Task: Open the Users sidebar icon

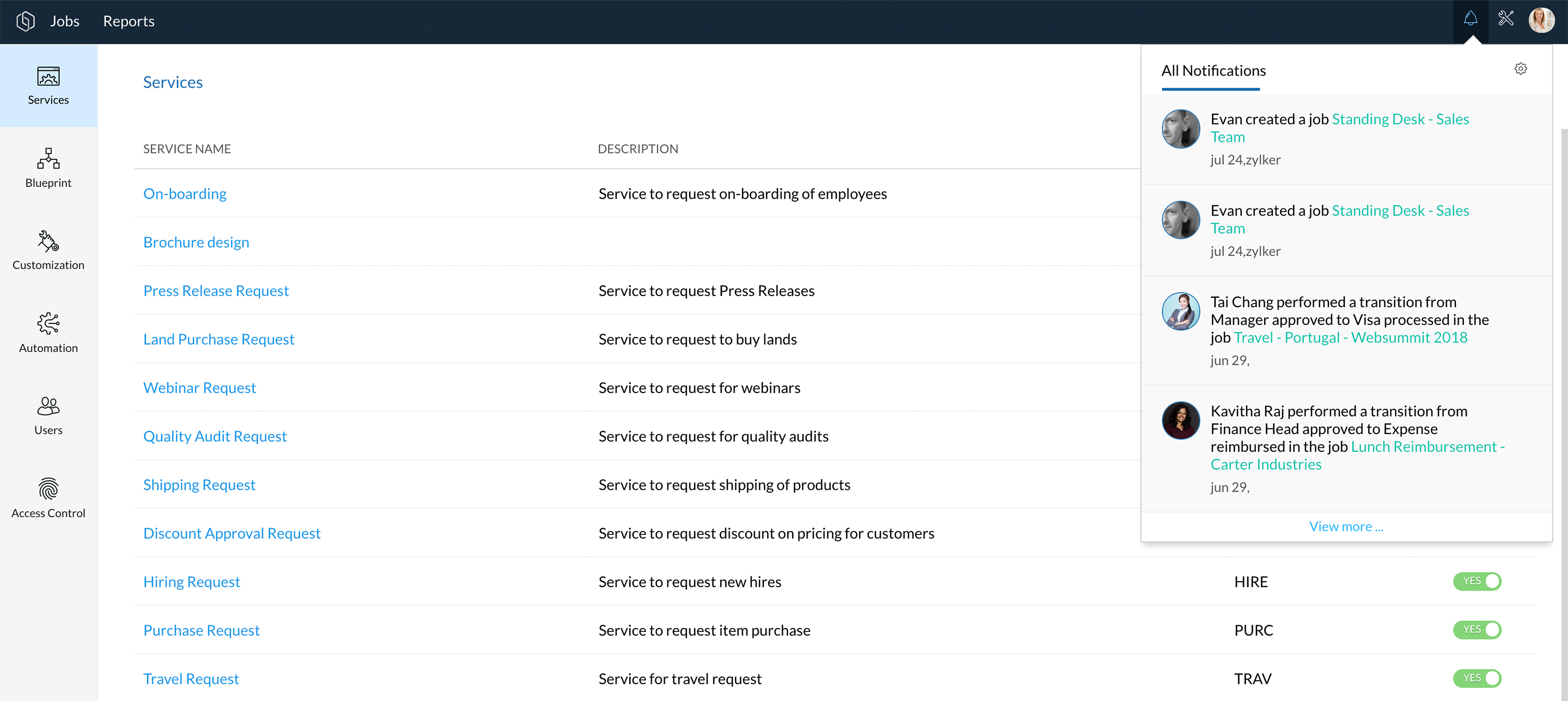Action: (48, 406)
